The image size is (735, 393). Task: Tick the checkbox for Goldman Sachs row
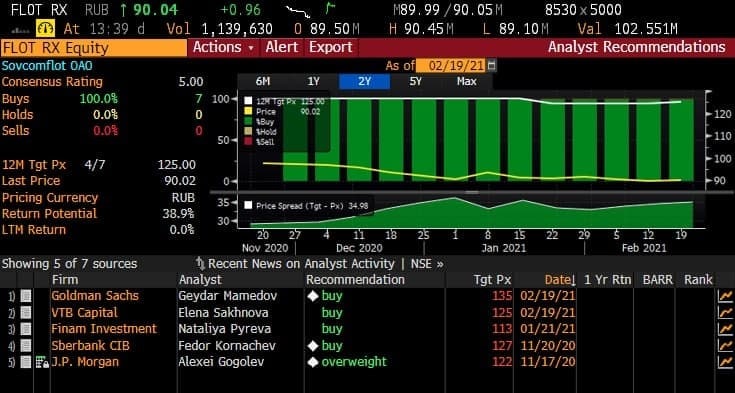[26, 296]
